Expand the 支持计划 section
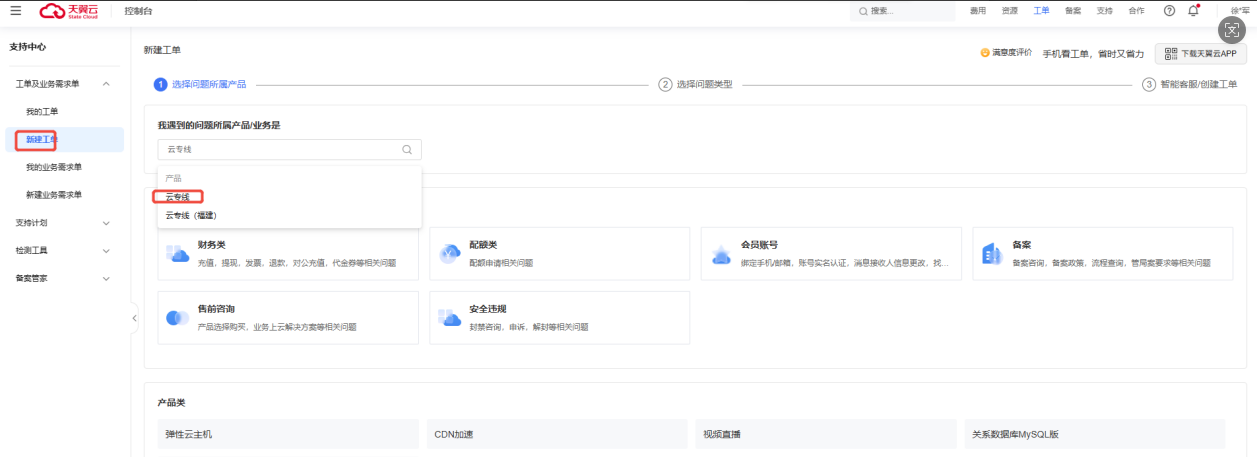 106,223
